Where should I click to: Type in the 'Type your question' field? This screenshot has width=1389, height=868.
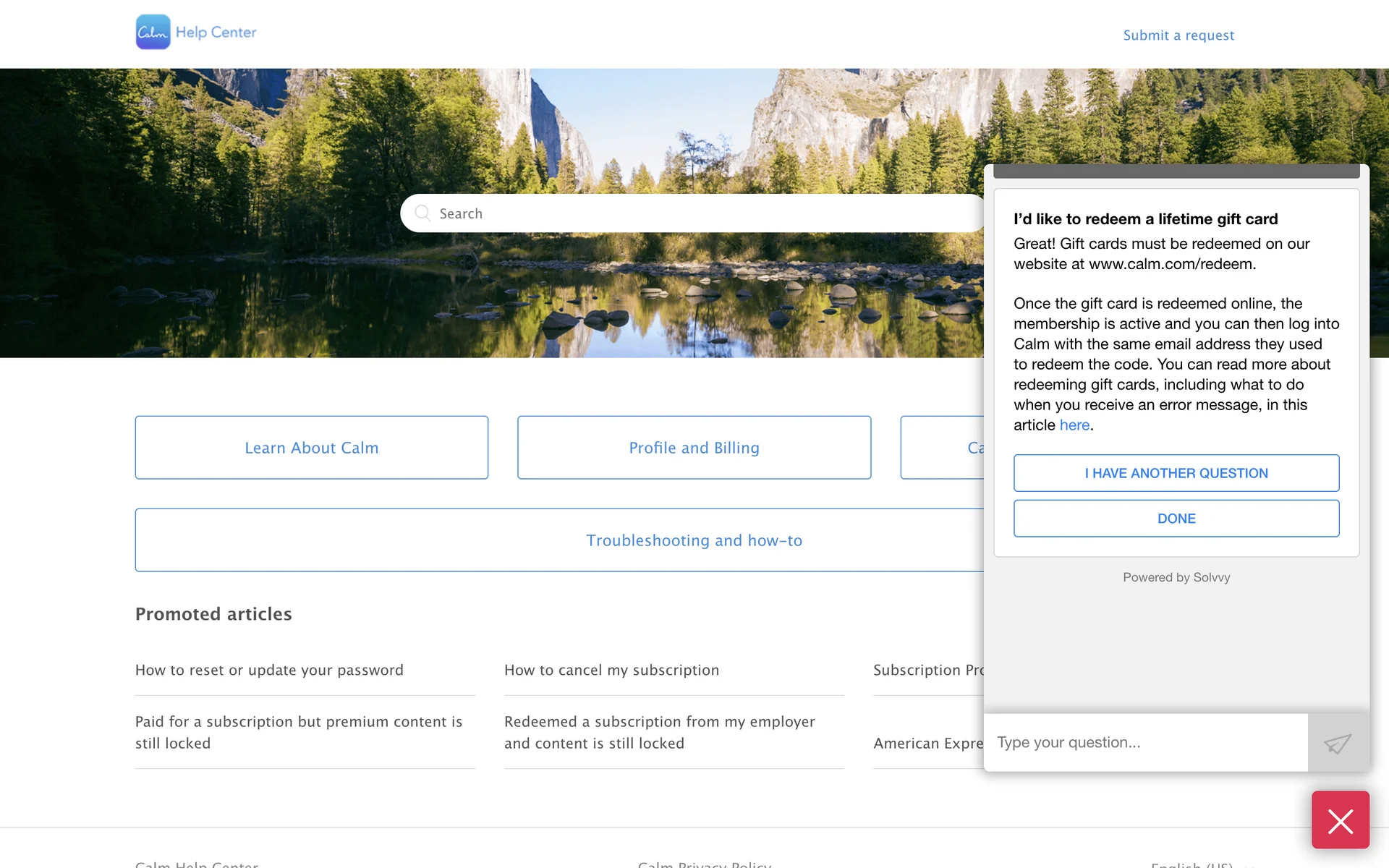pos(1144,743)
